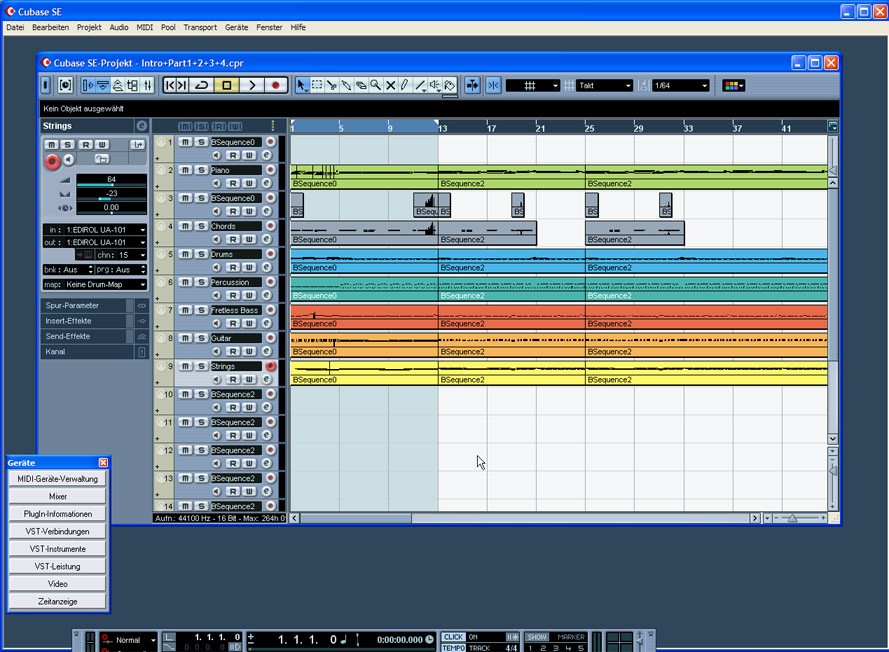Adjust the inspector pan slider showing -23
Image resolution: width=889 pixels, height=652 pixels.
click(x=111, y=194)
